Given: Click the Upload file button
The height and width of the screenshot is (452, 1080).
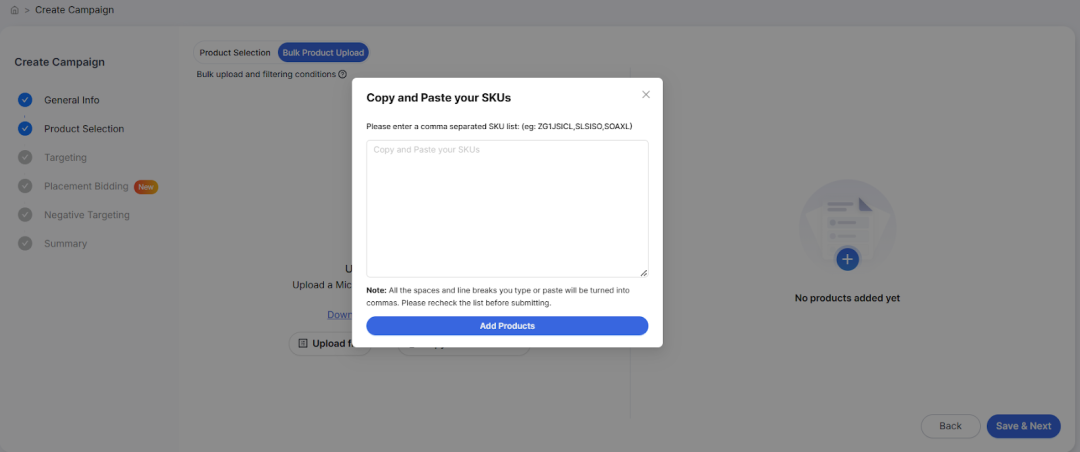Looking at the screenshot, I should (328, 344).
